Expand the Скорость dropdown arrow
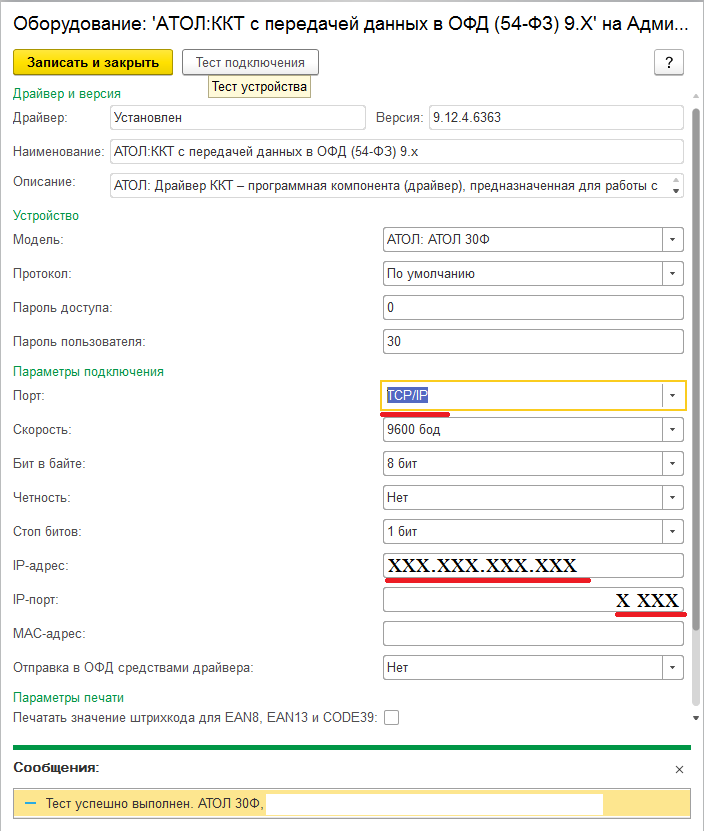Screen dimensions: 704x831 pyautogui.click(x=672, y=429)
